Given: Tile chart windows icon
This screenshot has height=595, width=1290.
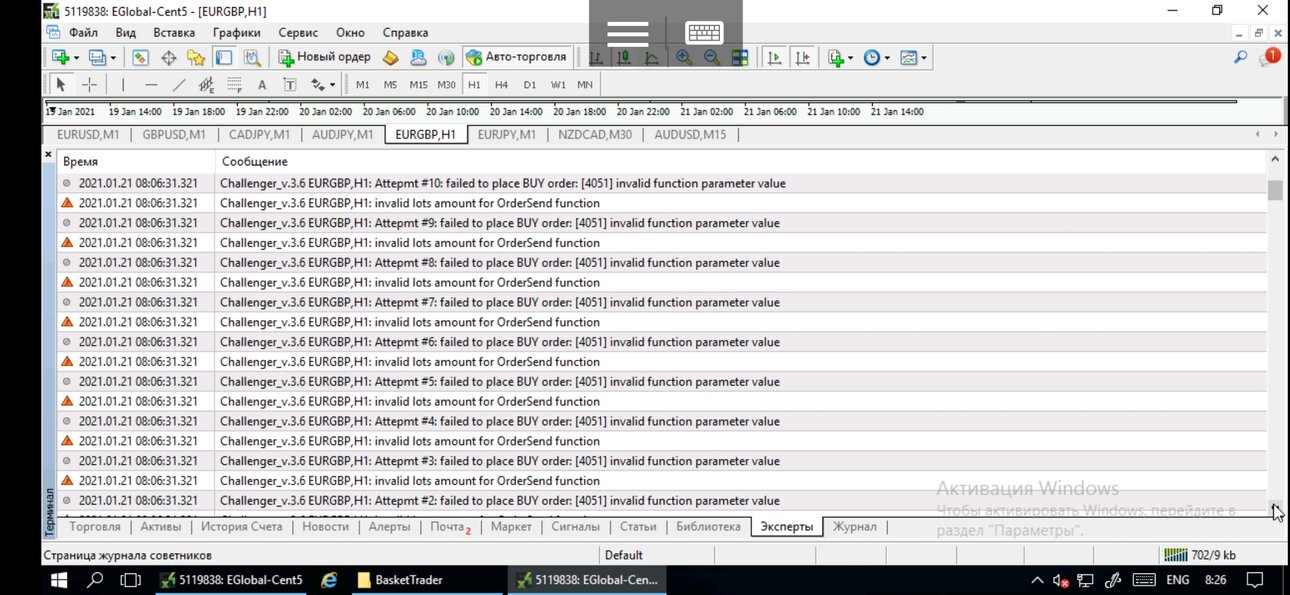Looking at the screenshot, I should [740, 58].
